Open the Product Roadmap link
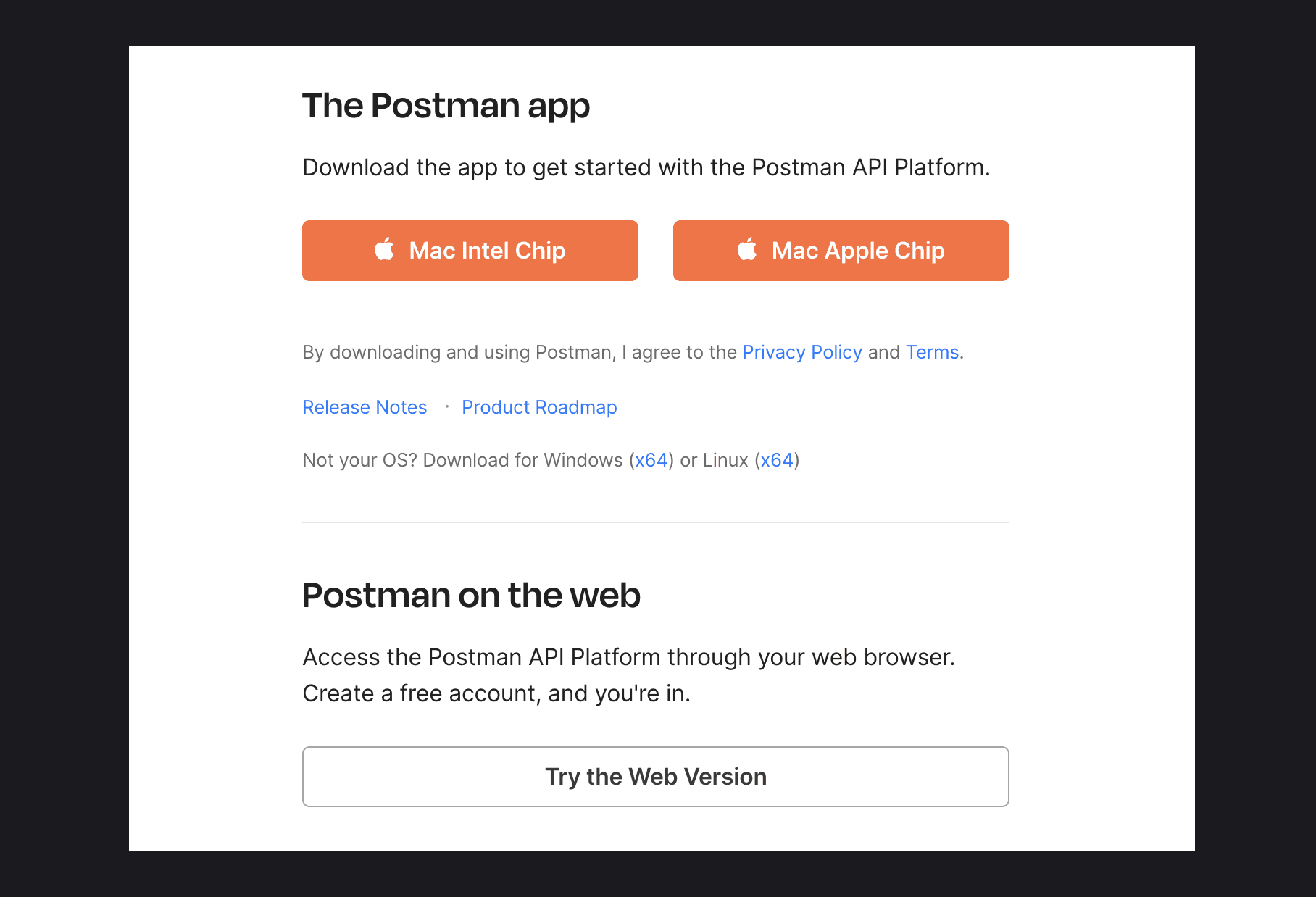 pyautogui.click(x=539, y=407)
